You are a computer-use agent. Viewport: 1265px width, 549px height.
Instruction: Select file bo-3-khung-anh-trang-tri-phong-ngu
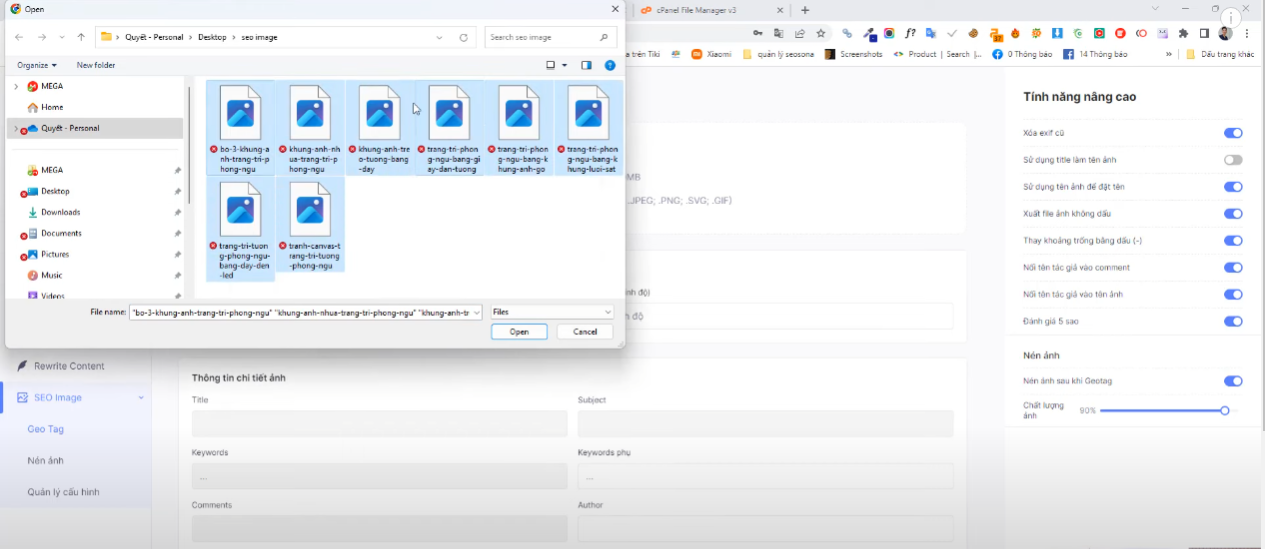point(240,128)
